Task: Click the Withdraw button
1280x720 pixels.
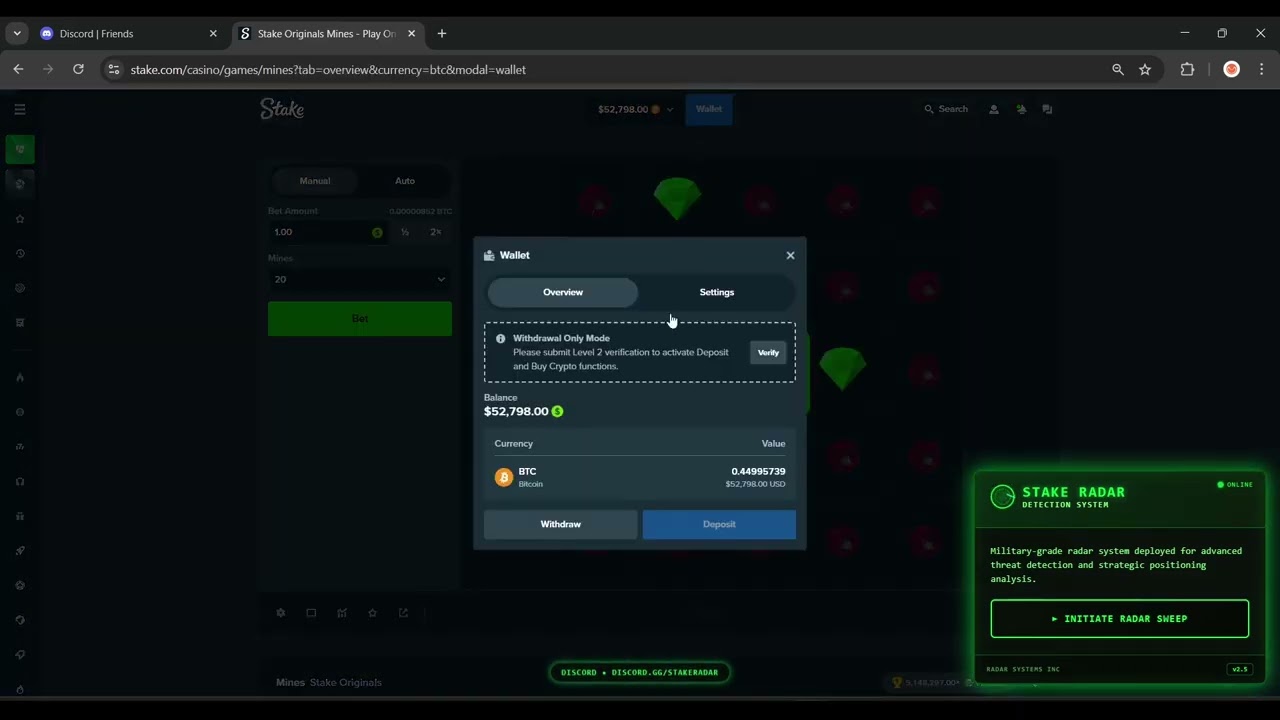Action: (x=560, y=524)
